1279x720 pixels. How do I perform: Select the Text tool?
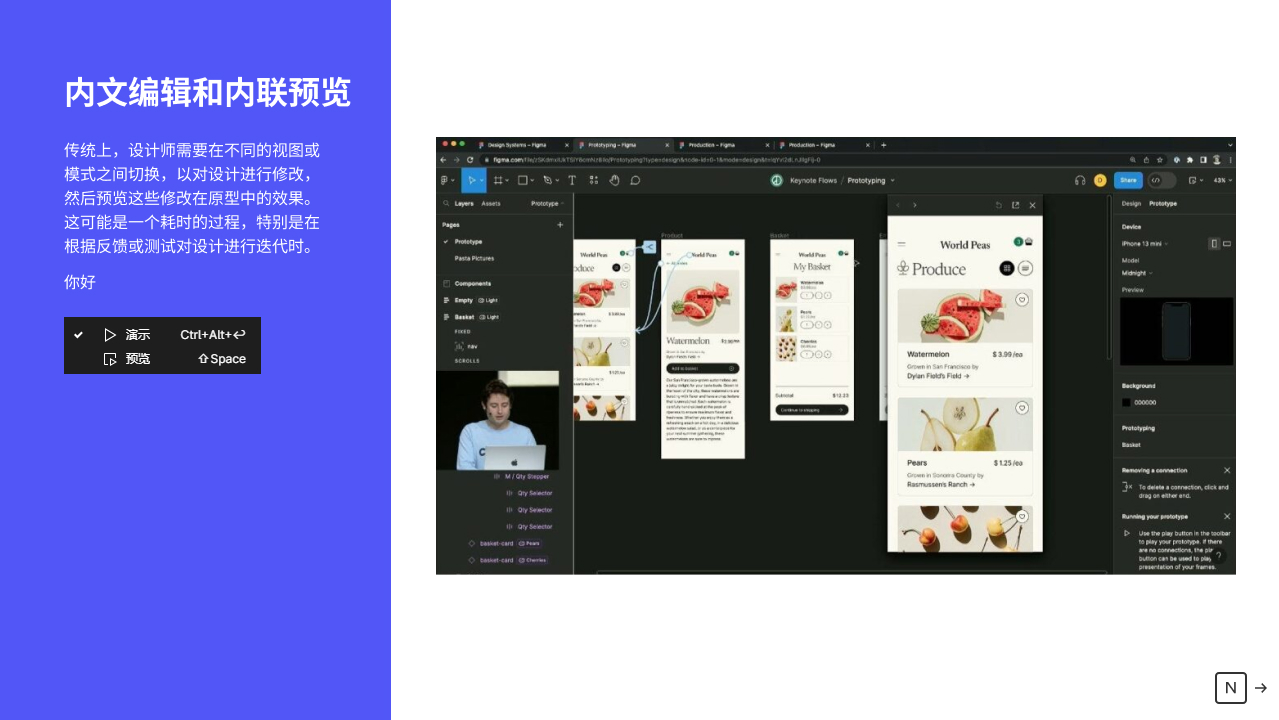pos(572,180)
